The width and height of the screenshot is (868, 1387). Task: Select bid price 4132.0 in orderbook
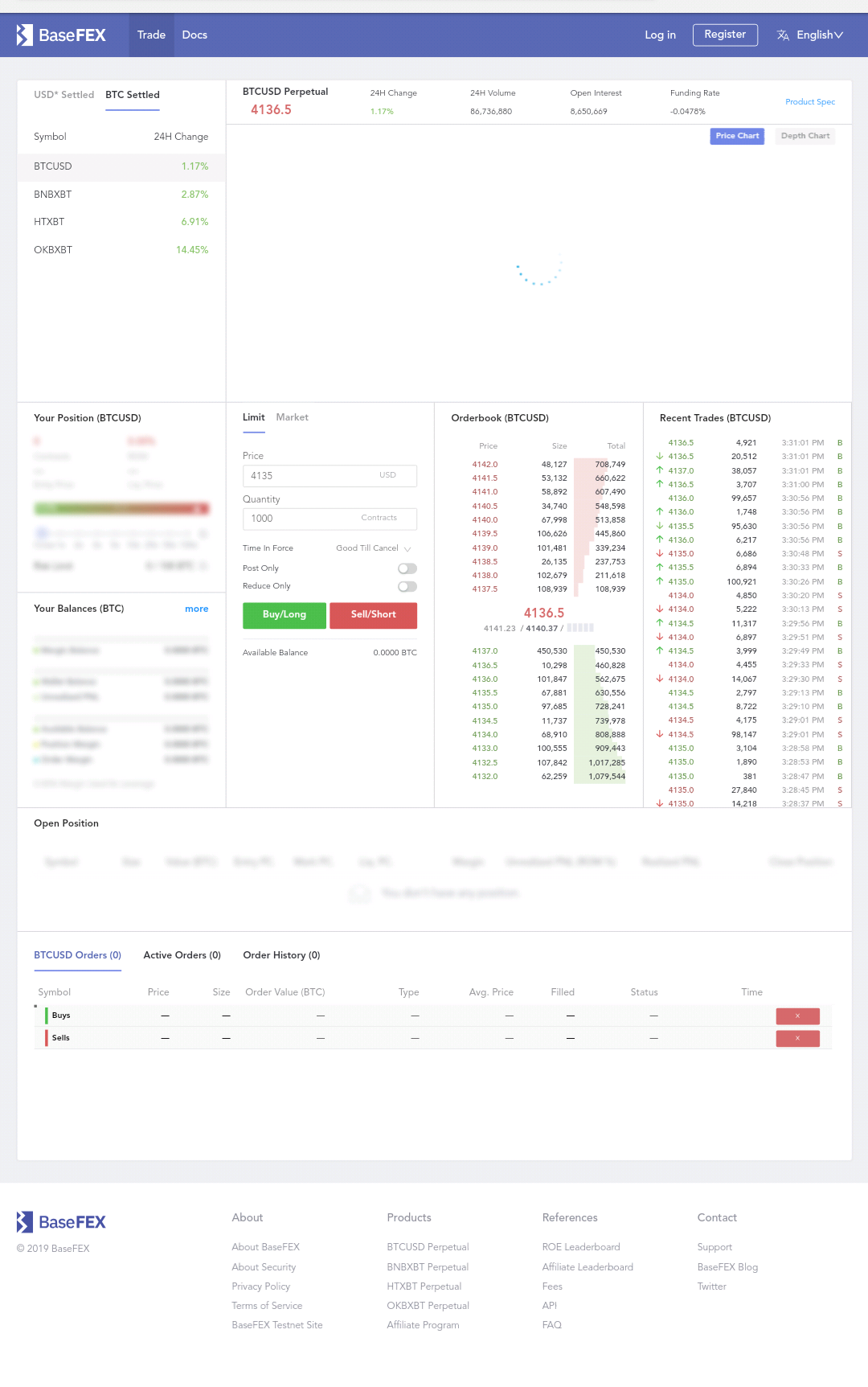[485, 777]
